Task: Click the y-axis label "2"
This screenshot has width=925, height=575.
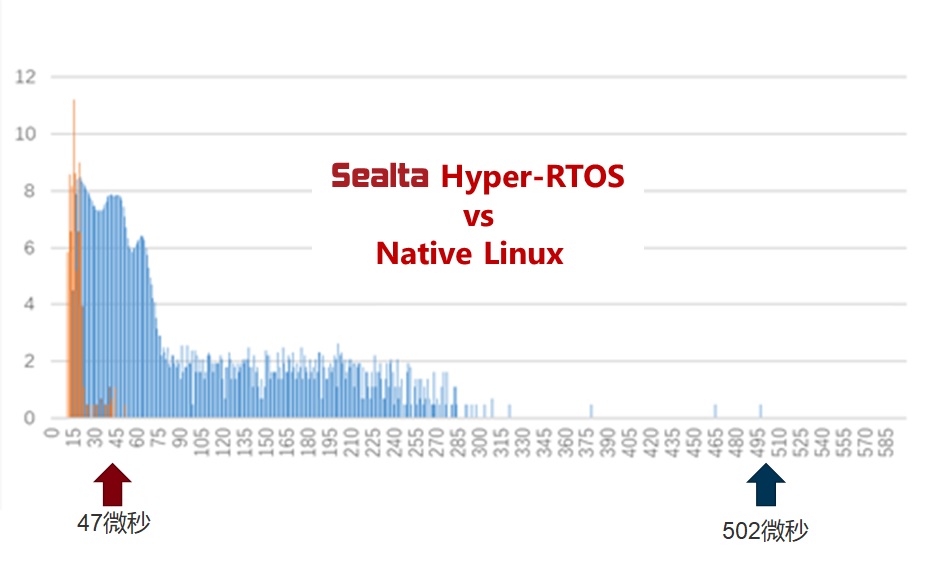Action: (x=29, y=361)
